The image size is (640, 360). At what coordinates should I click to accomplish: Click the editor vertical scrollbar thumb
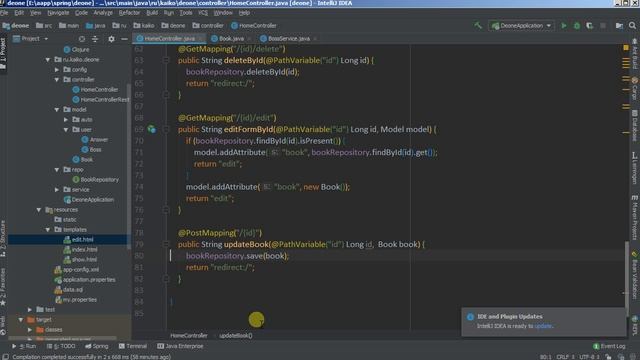coord(627,278)
